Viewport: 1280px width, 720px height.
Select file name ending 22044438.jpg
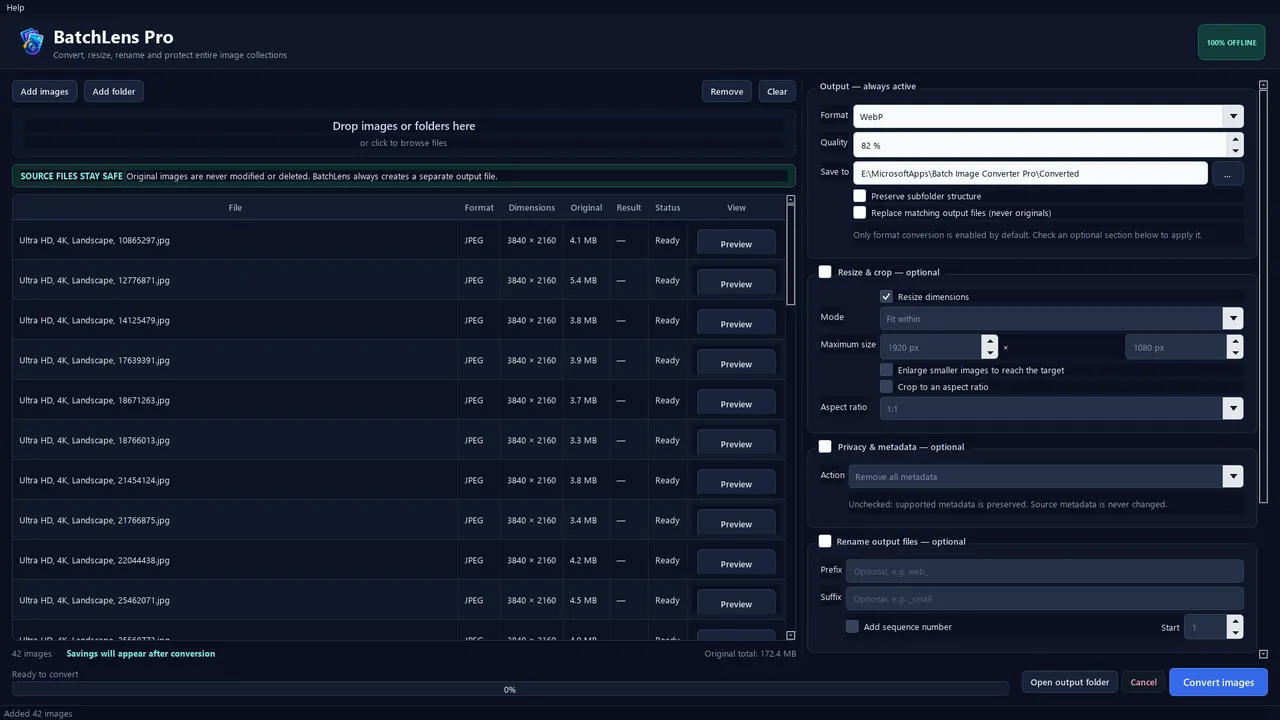click(x=94, y=560)
